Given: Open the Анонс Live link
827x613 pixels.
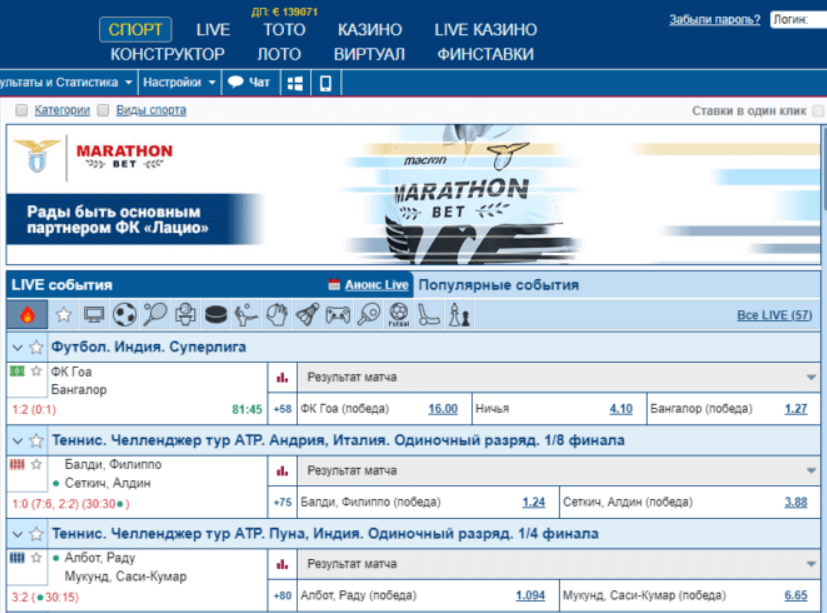Looking at the screenshot, I should (x=377, y=285).
